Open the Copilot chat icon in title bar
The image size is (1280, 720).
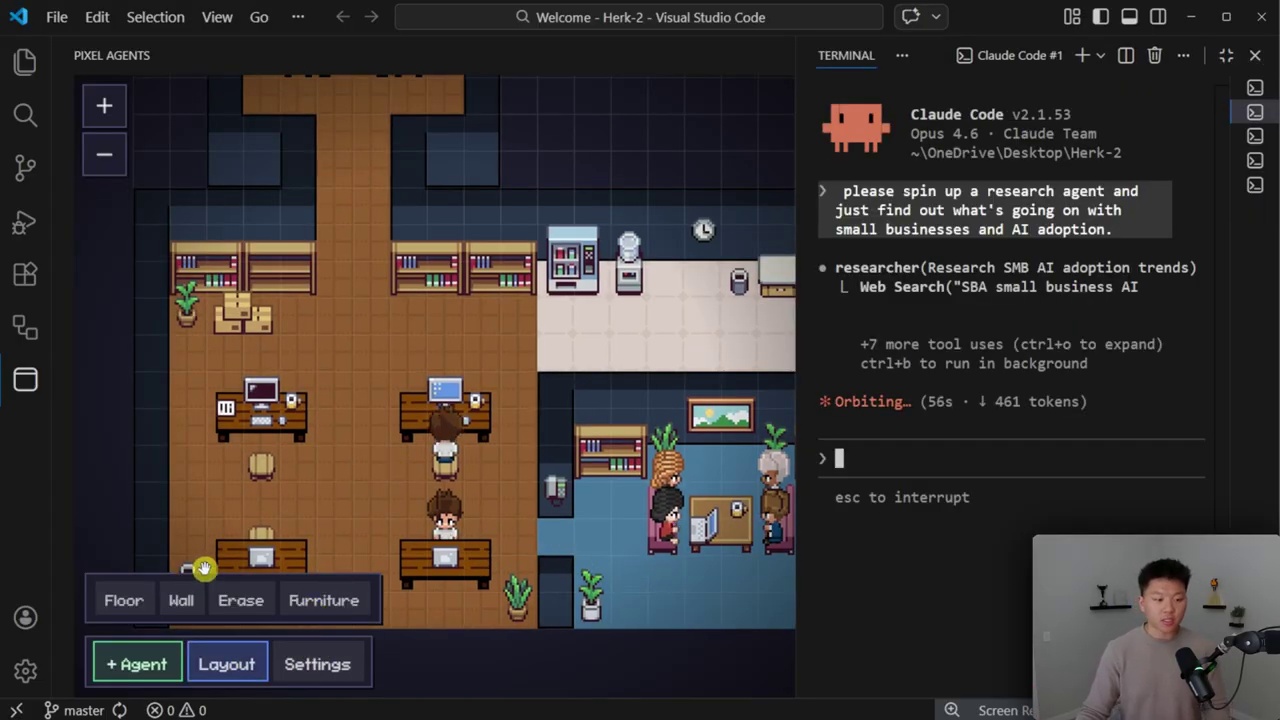click(911, 17)
